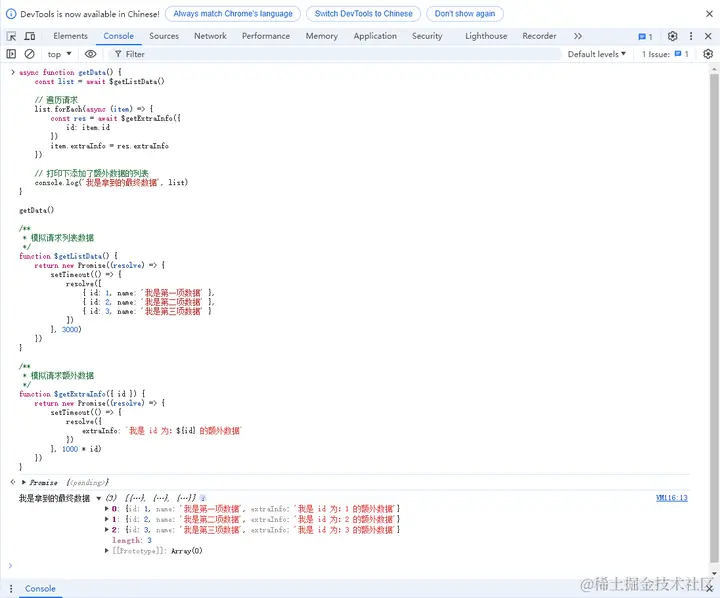Click scrollbar up arrow
The image size is (720, 598).
tap(714, 69)
